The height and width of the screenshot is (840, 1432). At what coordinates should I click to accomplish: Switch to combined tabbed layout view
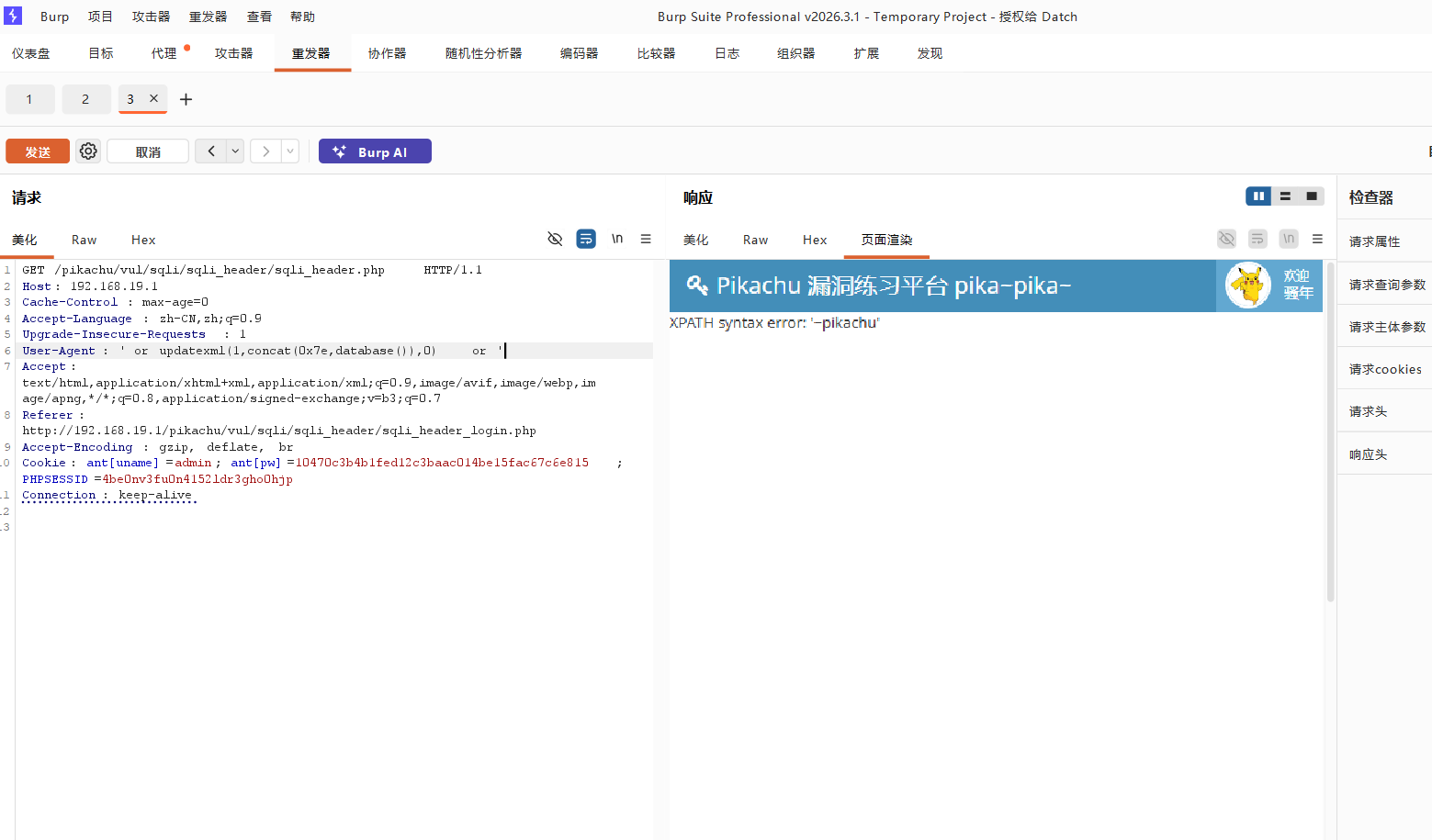pyautogui.click(x=1312, y=196)
